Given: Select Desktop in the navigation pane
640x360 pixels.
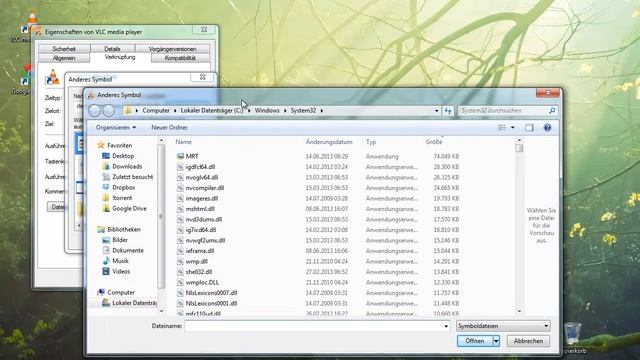Looking at the screenshot, I should [123, 156].
